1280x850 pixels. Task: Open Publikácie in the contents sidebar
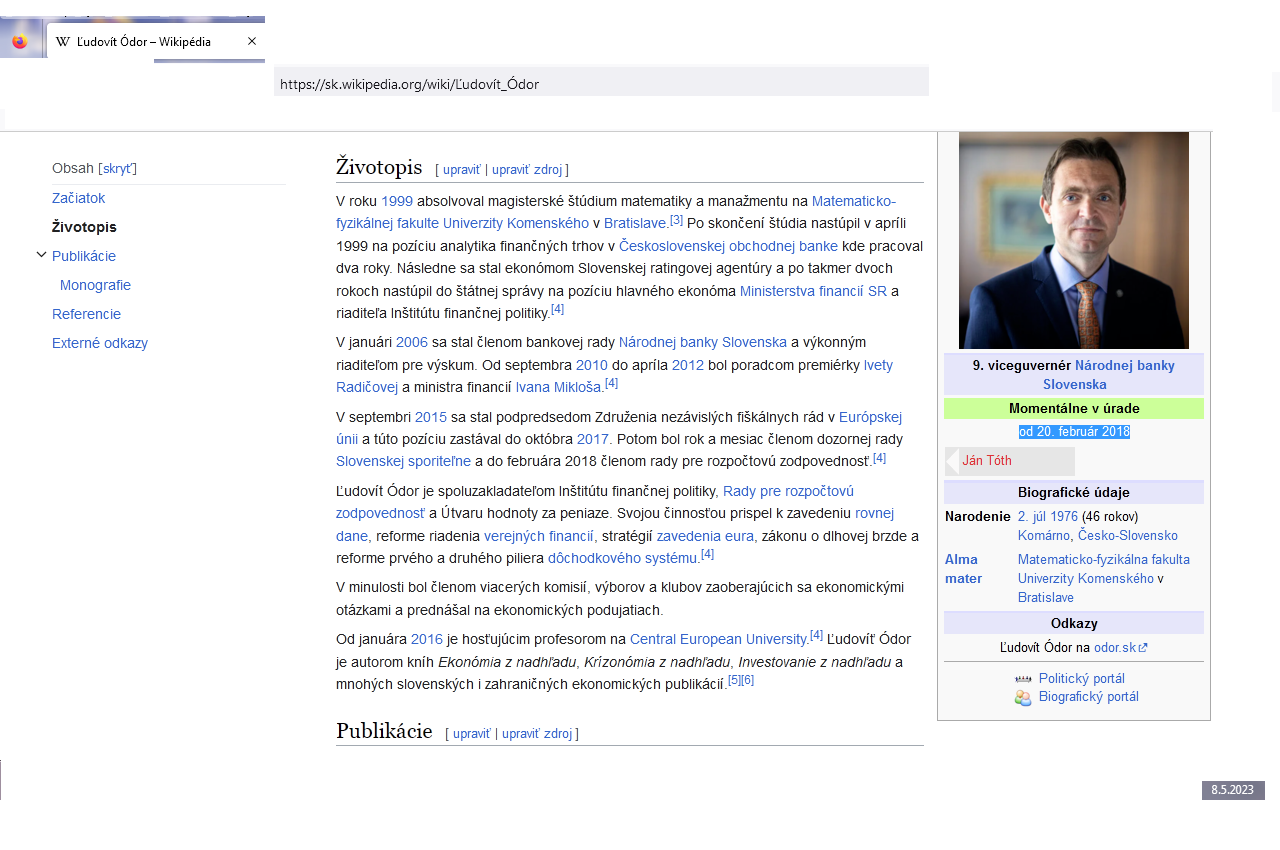(84, 256)
